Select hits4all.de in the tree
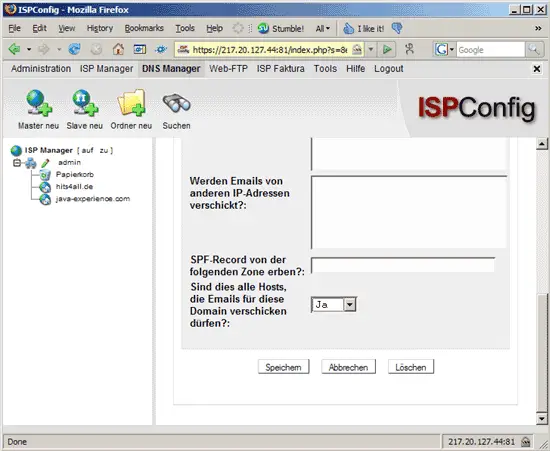The width and height of the screenshot is (550, 451). 74,187
